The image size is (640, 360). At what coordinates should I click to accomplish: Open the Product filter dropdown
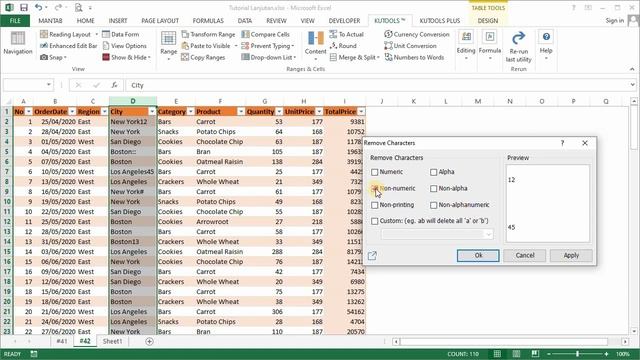pyautogui.click(x=241, y=111)
